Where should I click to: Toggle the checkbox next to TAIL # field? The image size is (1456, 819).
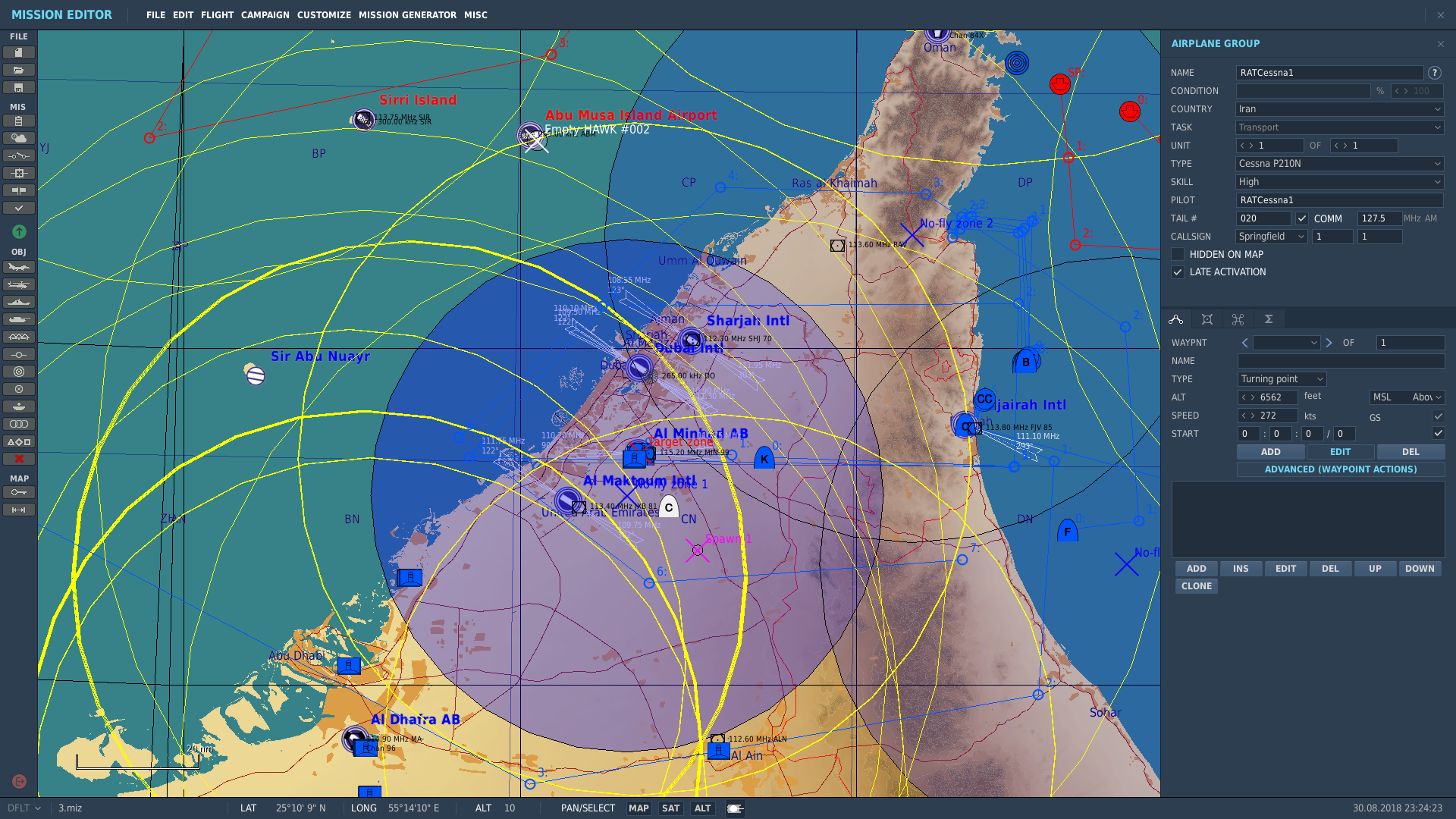click(x=1302, y=218)
